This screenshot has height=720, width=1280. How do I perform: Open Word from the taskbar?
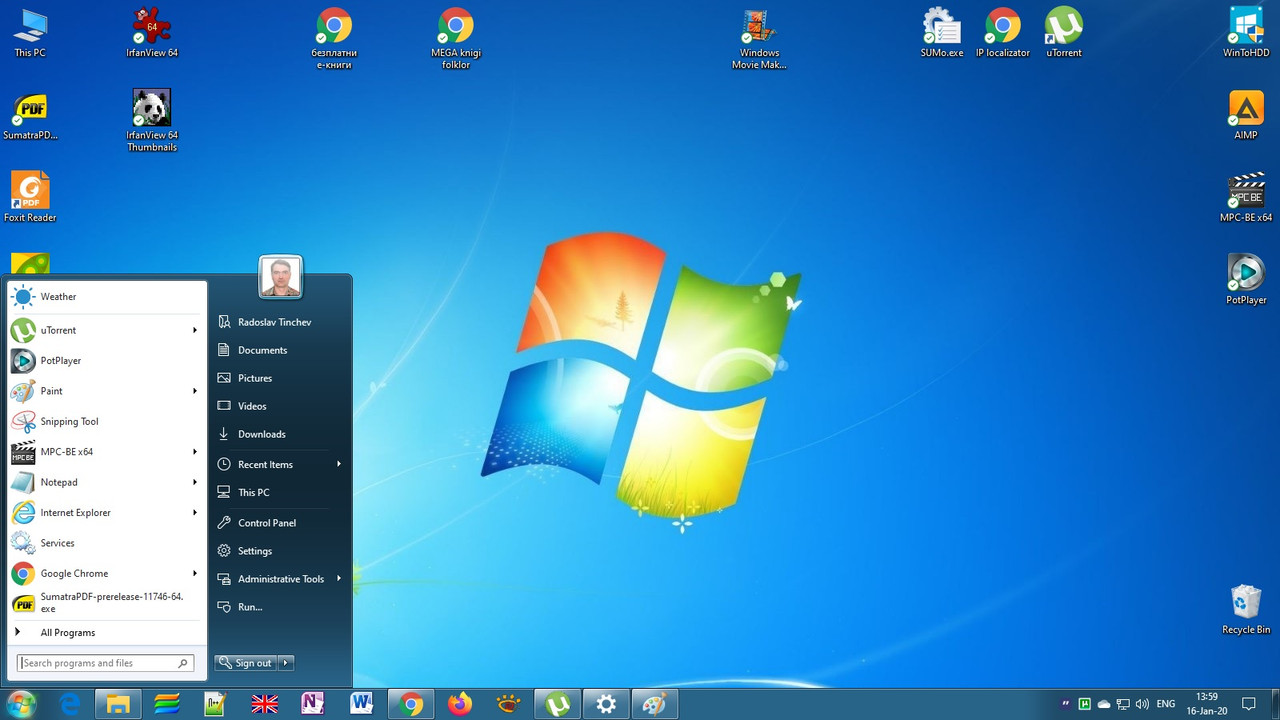click(x=361, y=704)
